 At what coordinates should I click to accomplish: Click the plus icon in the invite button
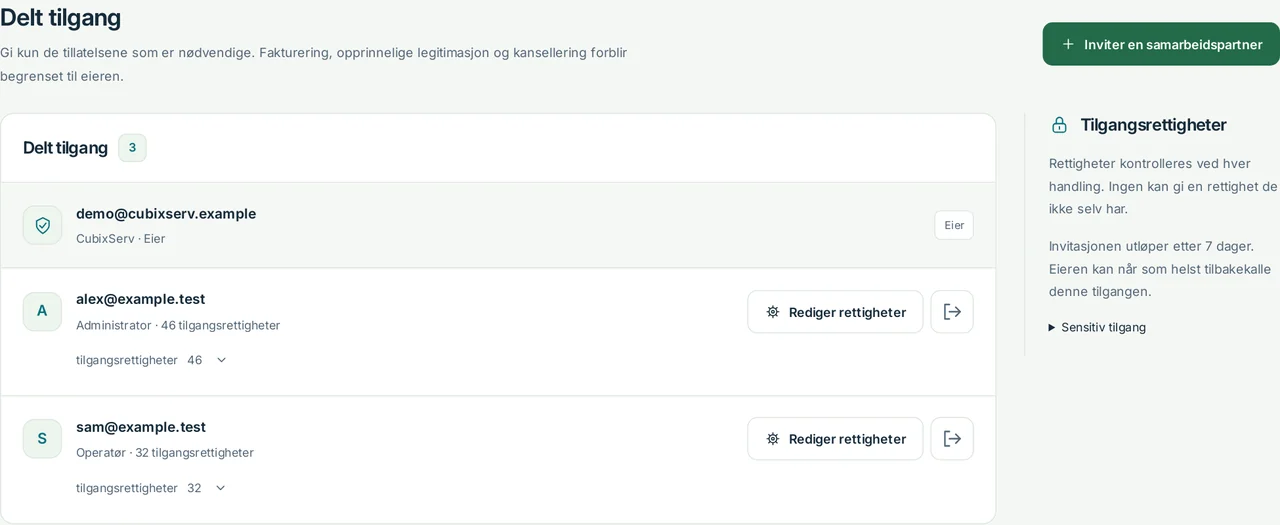pos(1068,44)
